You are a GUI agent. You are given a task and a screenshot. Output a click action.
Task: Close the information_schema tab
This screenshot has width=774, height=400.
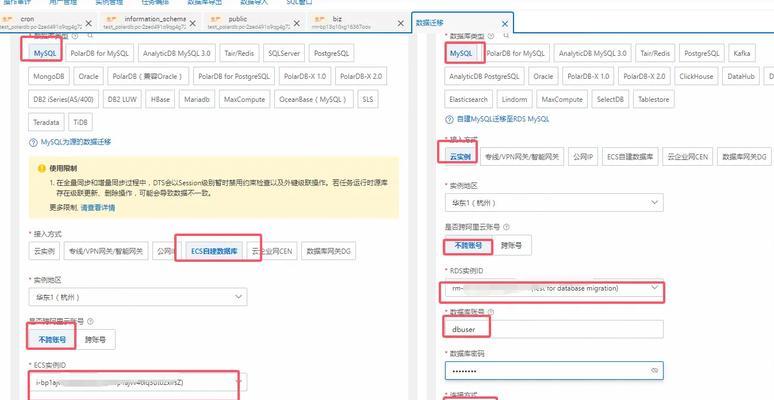pos(193,23)
